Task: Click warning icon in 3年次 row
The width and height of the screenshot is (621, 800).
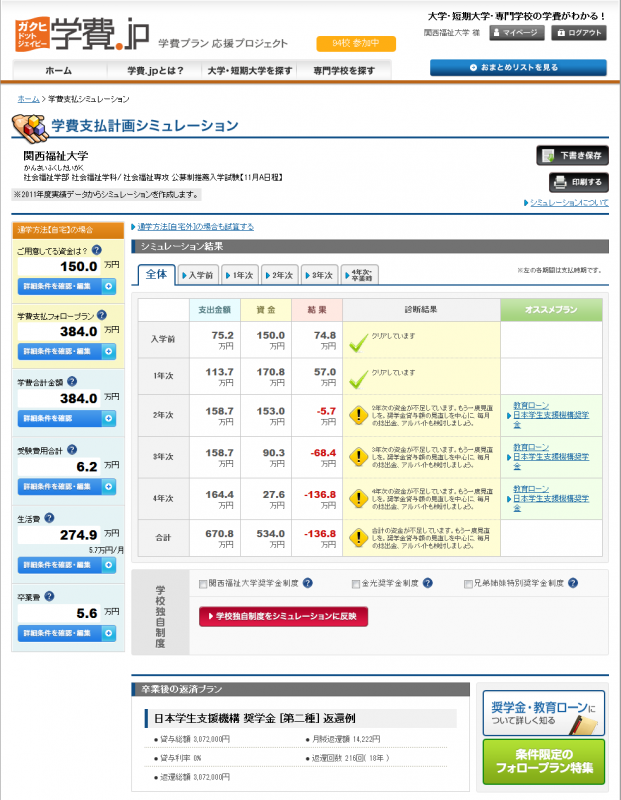Action: point(359,457)
